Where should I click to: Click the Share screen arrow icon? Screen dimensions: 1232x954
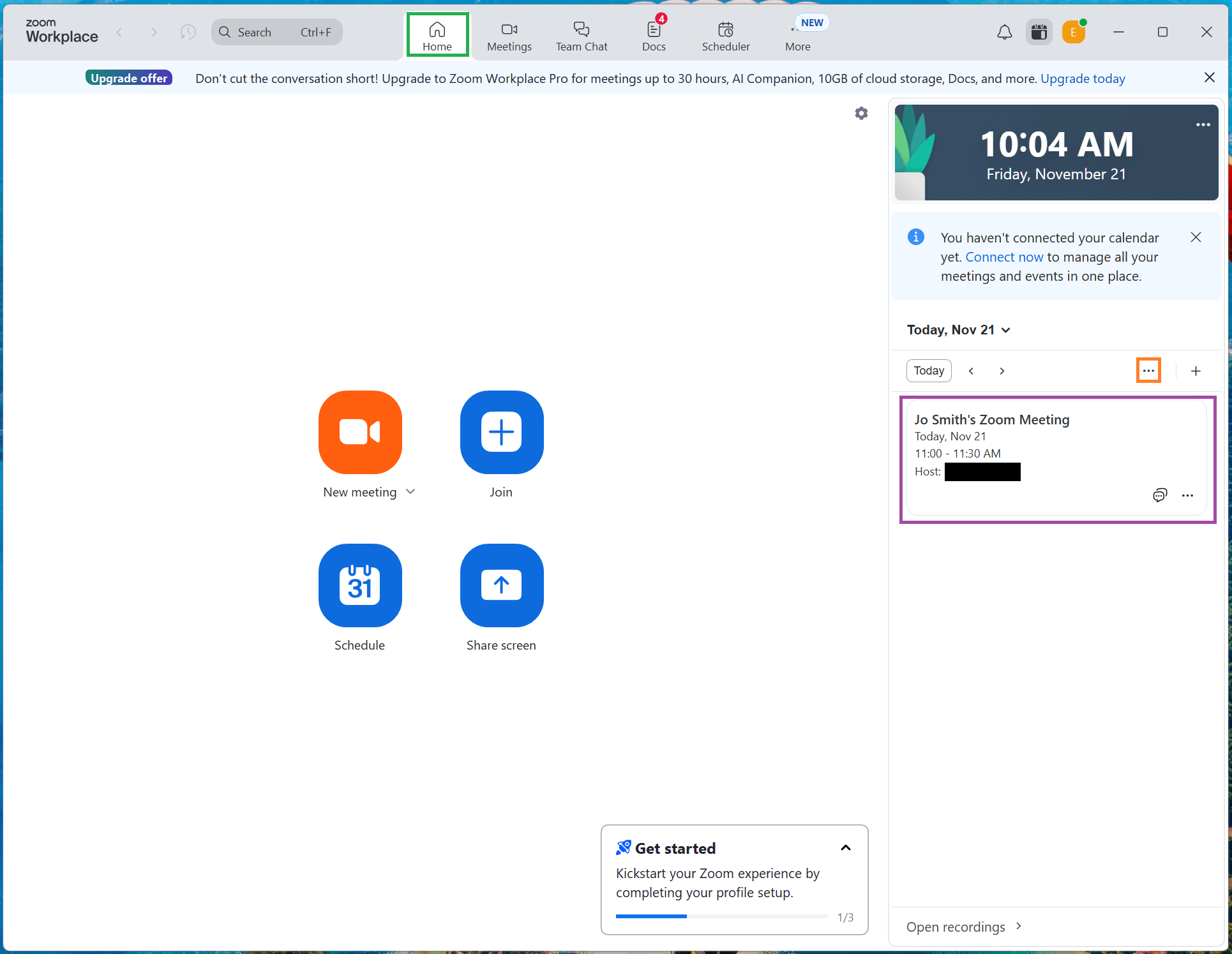502,585
